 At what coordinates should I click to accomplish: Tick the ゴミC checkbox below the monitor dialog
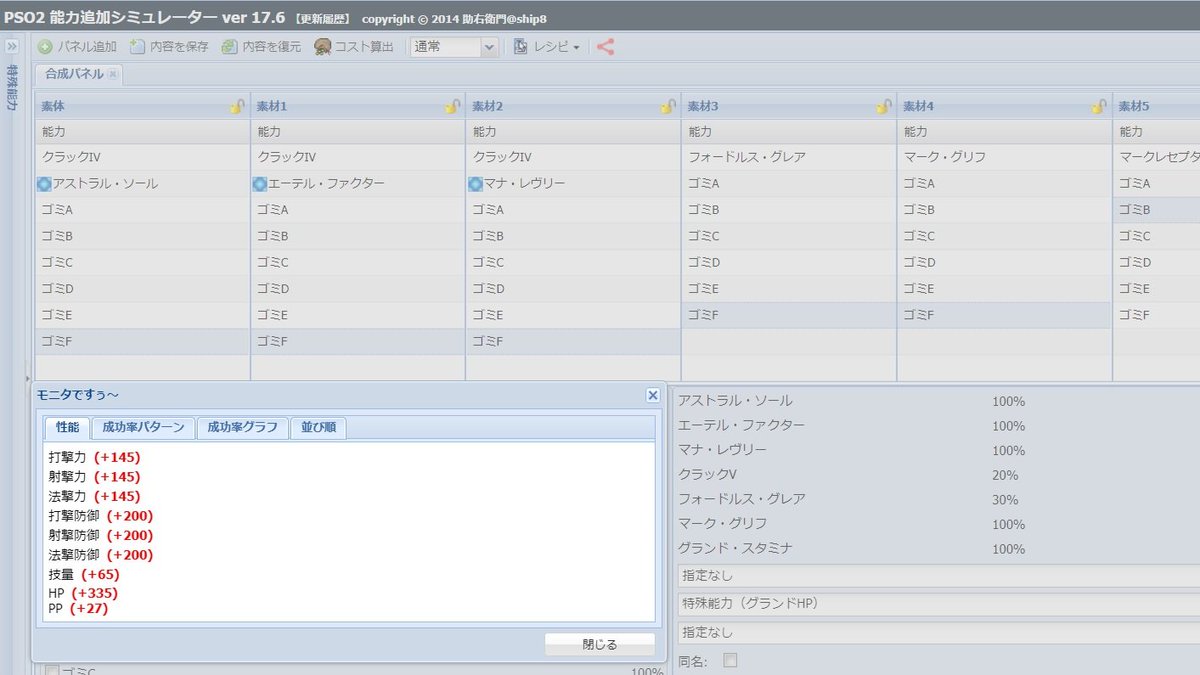click(x=52, y=671)
